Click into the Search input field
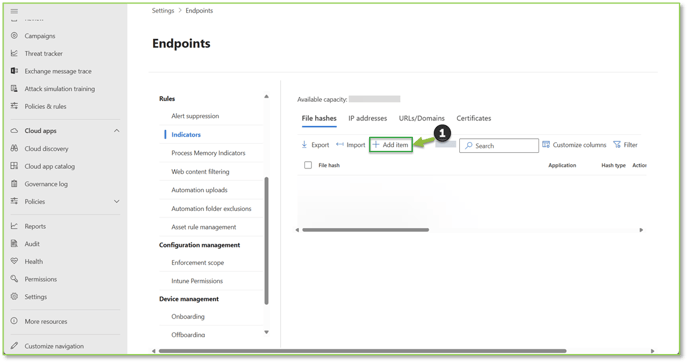The image size is (688, 363). 499,146
